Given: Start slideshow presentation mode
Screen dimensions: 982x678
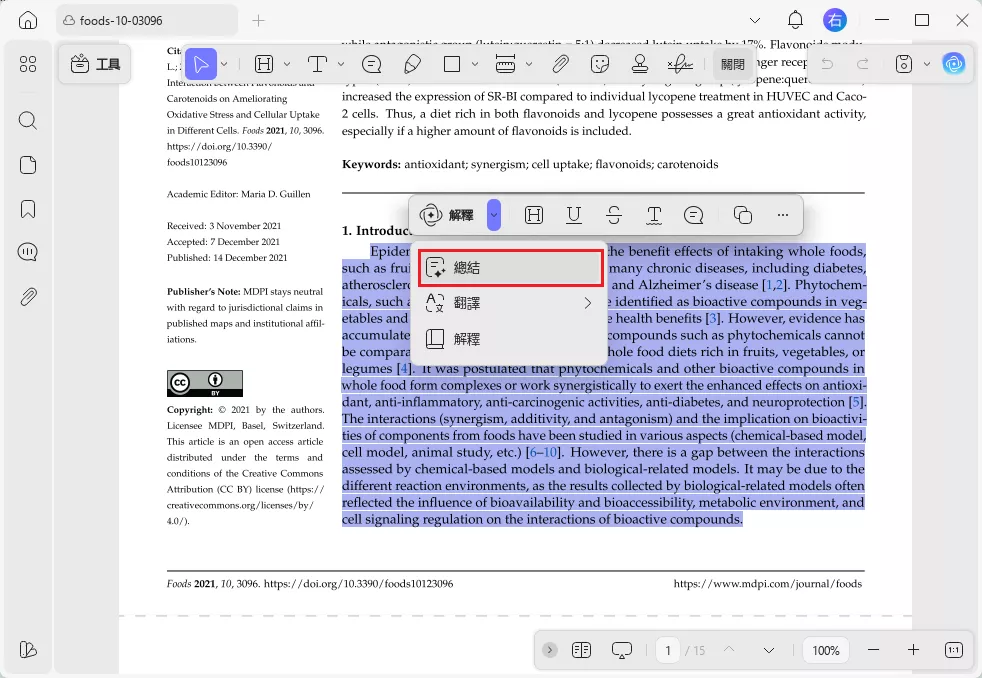Looking at the screenshot, I should (621, 650).
